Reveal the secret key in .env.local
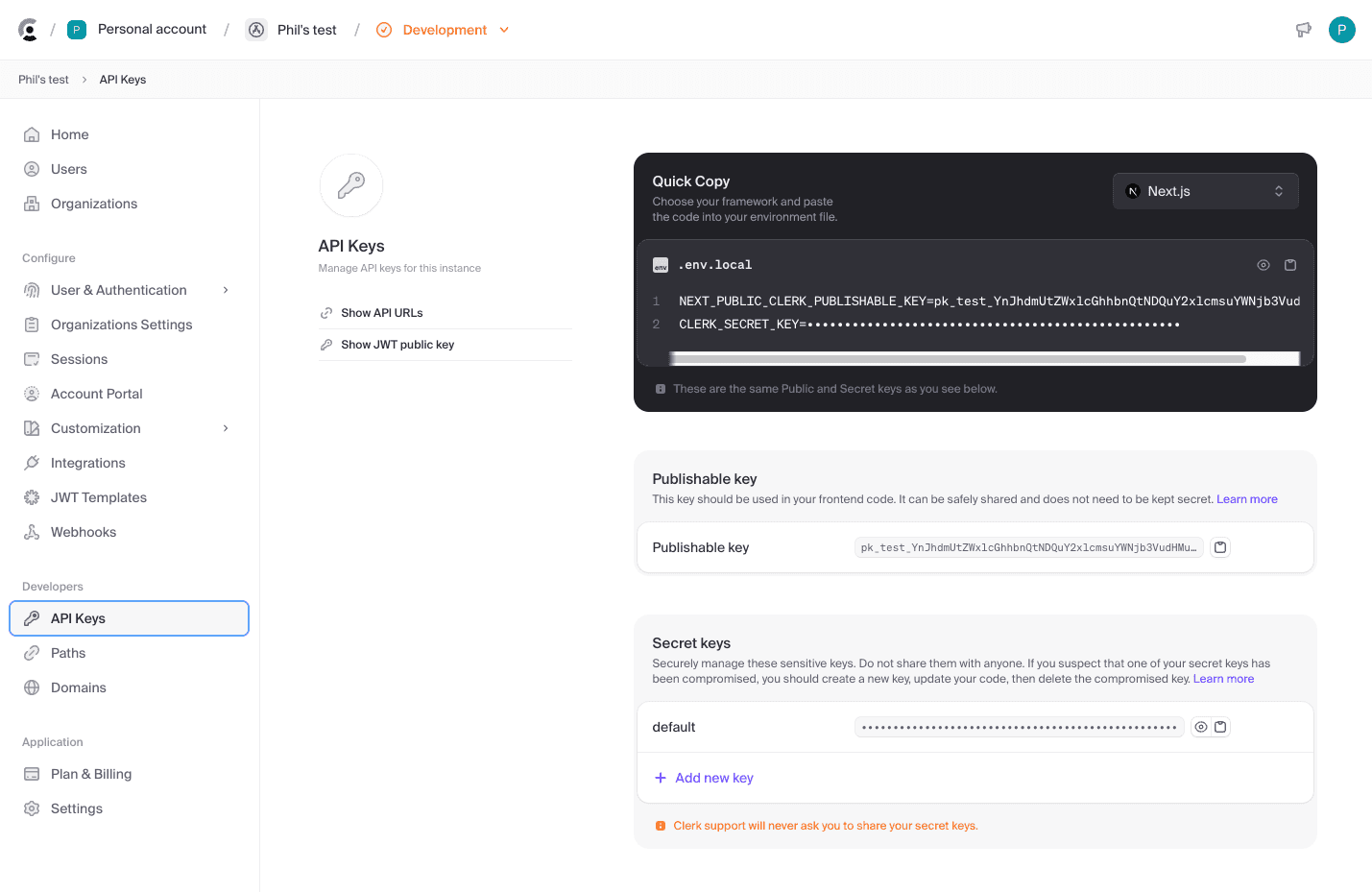Screen dimensions: 1372x892 click(1264, 265)
